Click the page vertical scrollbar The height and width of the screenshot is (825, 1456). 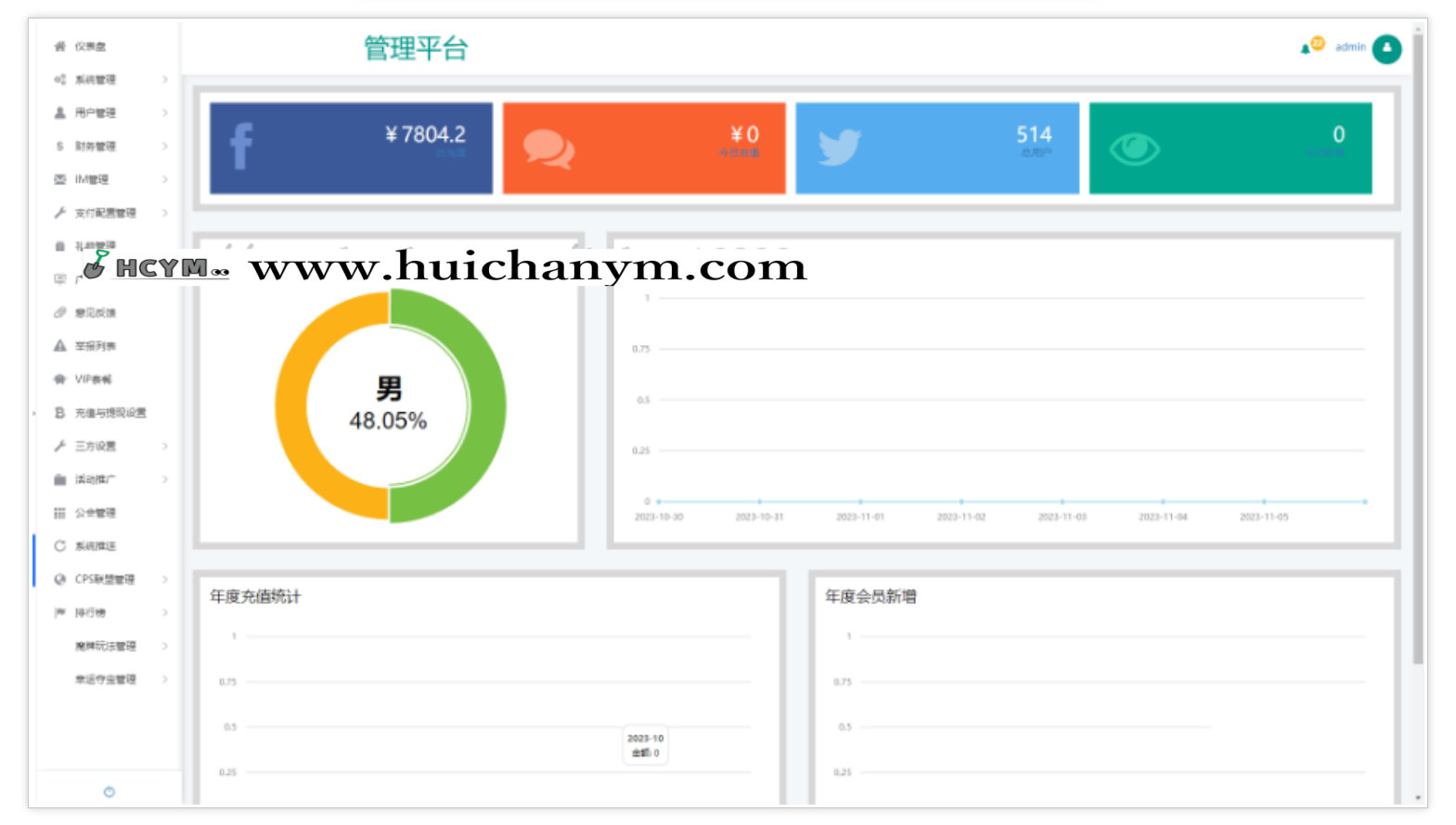[x=1418, y=353]
